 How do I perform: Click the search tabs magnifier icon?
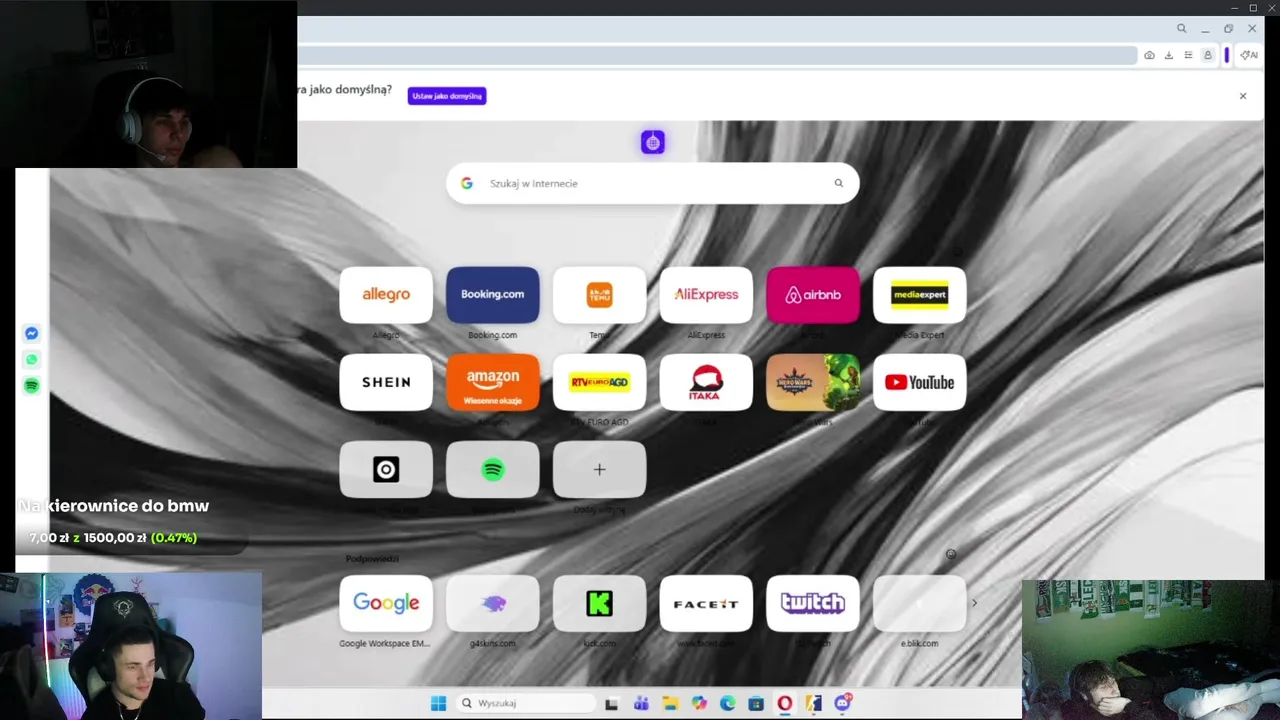pyautogui.click(x=1181, y=29)
